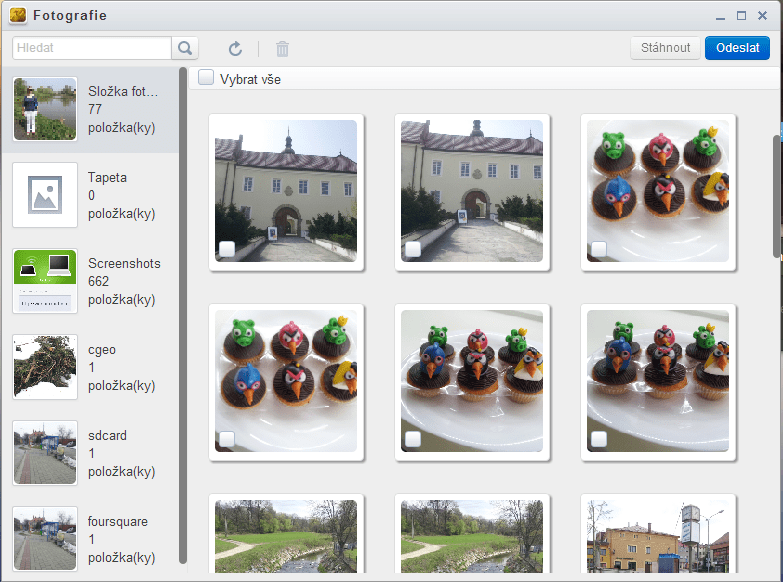This screenshot has height=582, width=783.
Task: Select the foursquare folder
Action: point(90,539)
